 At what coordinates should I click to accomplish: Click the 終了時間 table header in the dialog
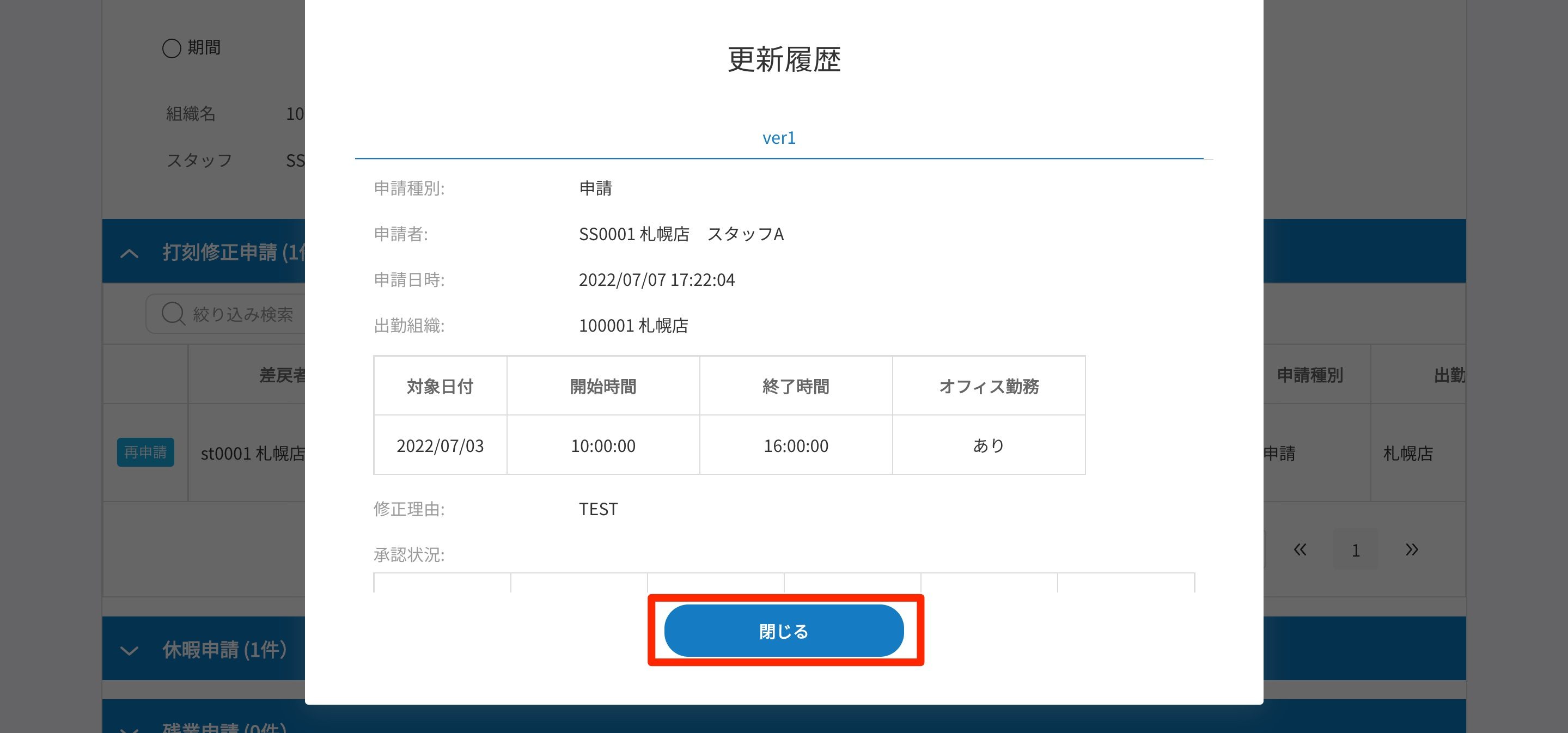click(x=796, y=386)
